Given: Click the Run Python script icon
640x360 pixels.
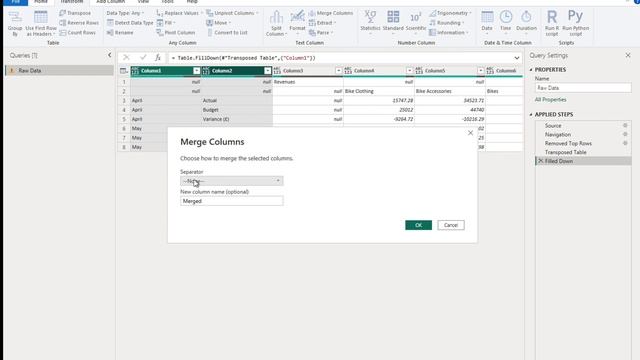Looking at the screenshot, I should coord(576,24).
